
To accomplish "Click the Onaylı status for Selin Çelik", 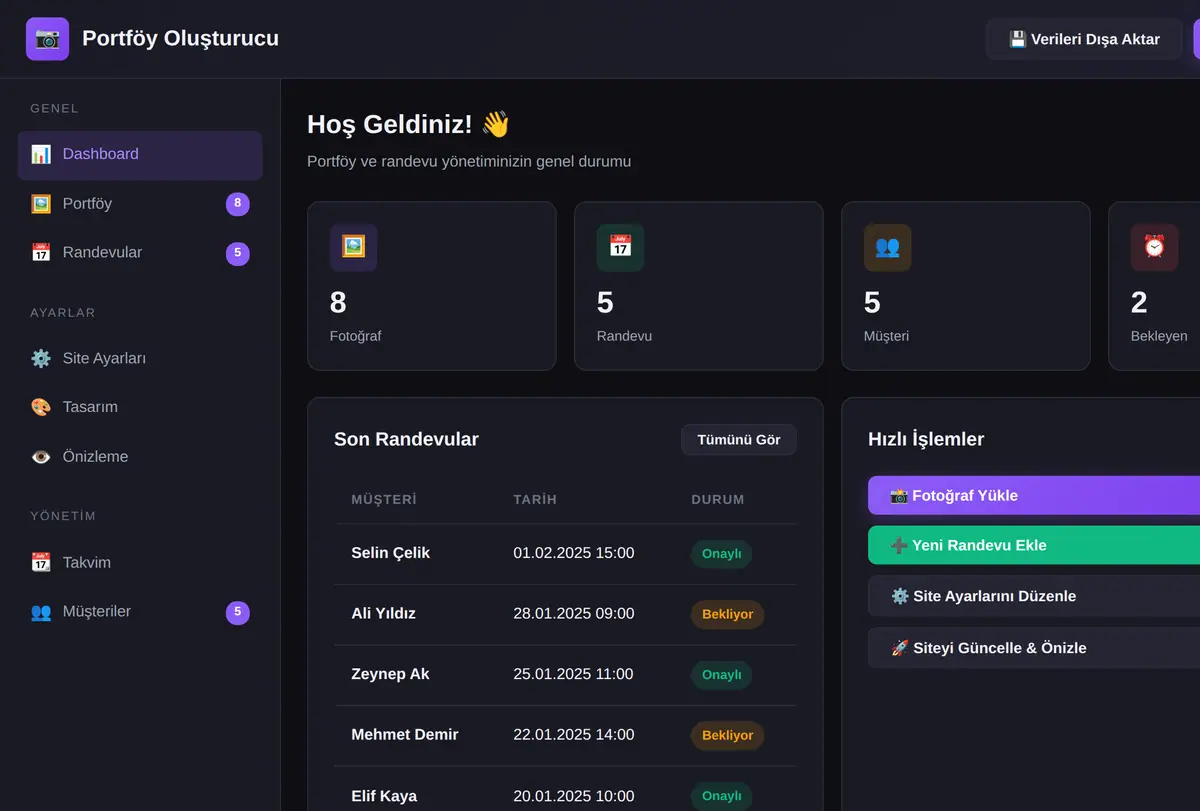I will [x=721, y=554].
